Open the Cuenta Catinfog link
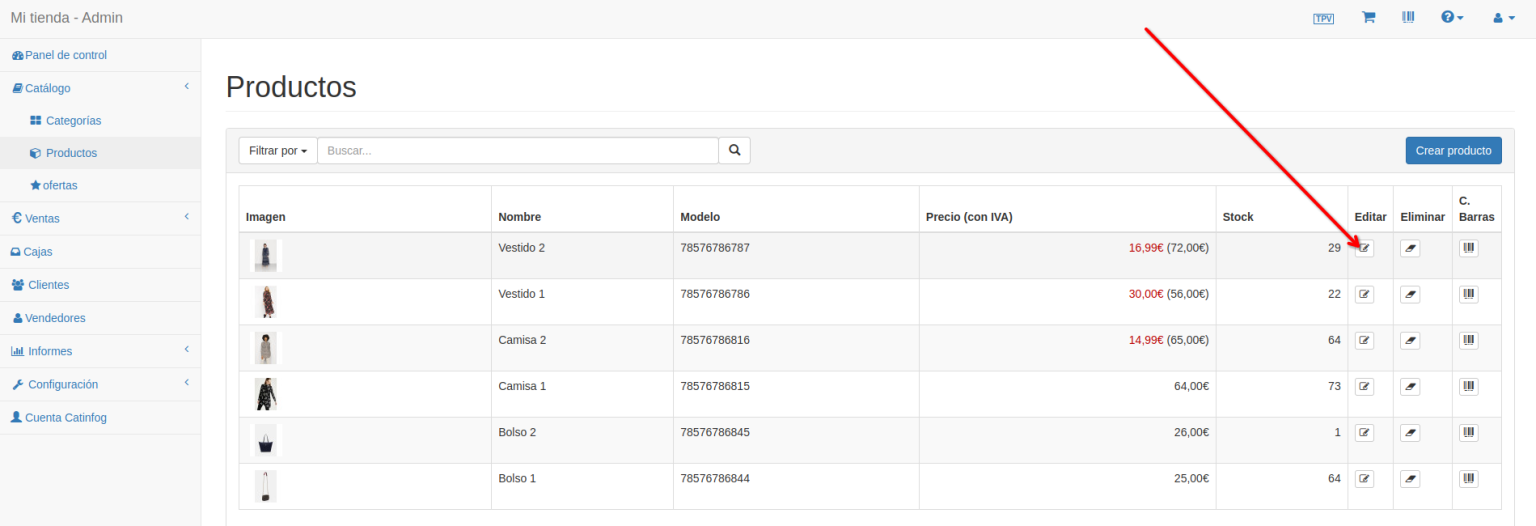 coord(65,417)
